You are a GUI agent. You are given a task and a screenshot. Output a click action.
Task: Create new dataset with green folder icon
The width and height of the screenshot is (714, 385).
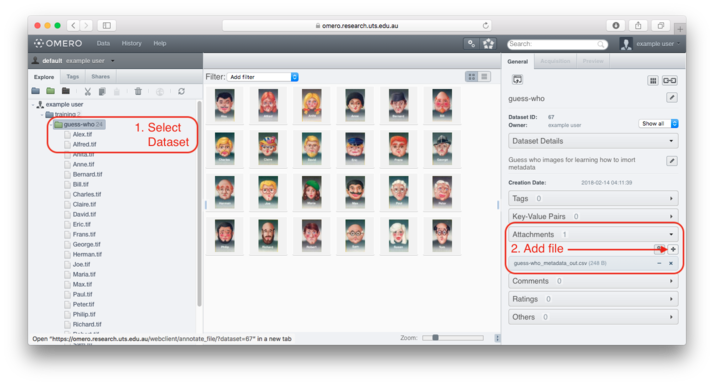(51, 91)
